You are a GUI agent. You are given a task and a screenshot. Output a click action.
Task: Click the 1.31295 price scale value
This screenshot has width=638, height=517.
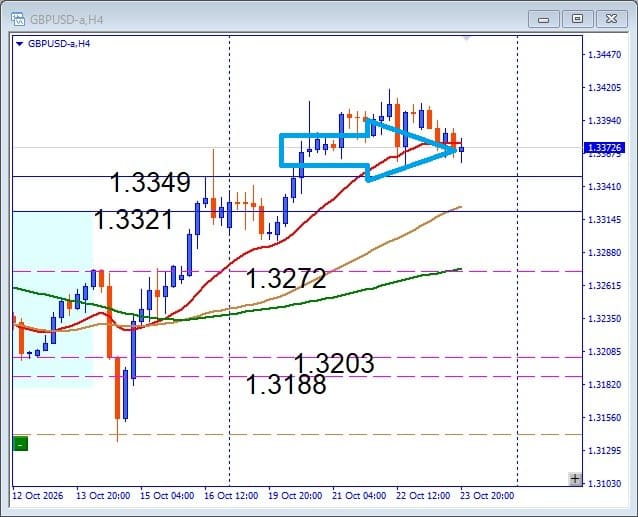(x=605, y=451)
